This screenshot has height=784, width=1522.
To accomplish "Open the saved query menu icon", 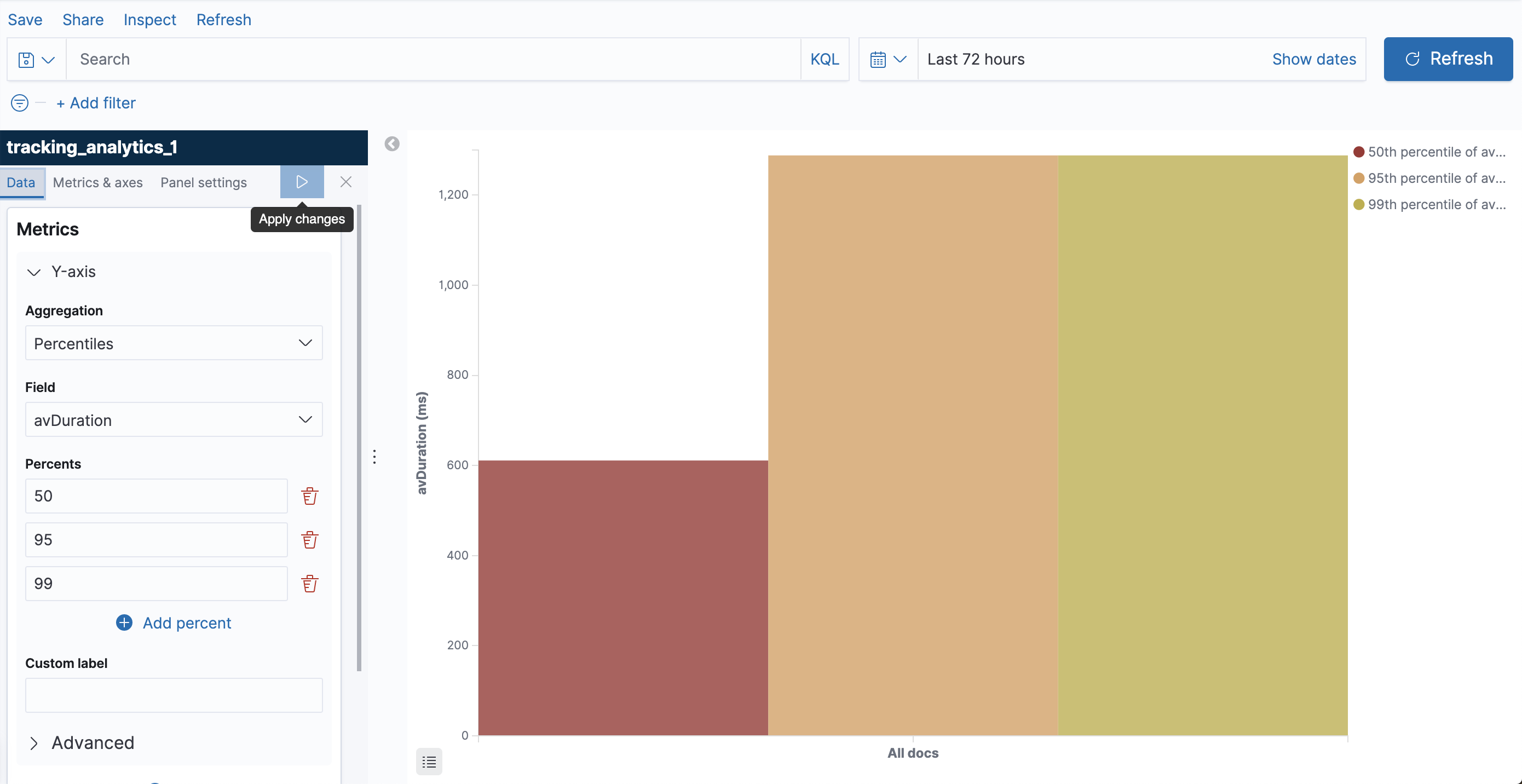I will pos(36,60).
